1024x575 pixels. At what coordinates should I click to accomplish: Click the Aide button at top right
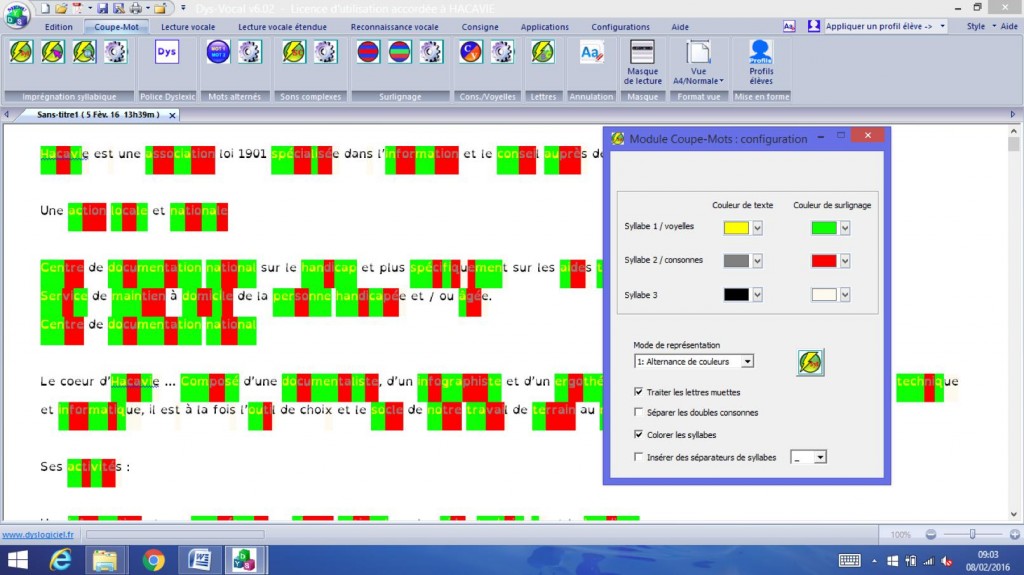tap(1009, 26)
